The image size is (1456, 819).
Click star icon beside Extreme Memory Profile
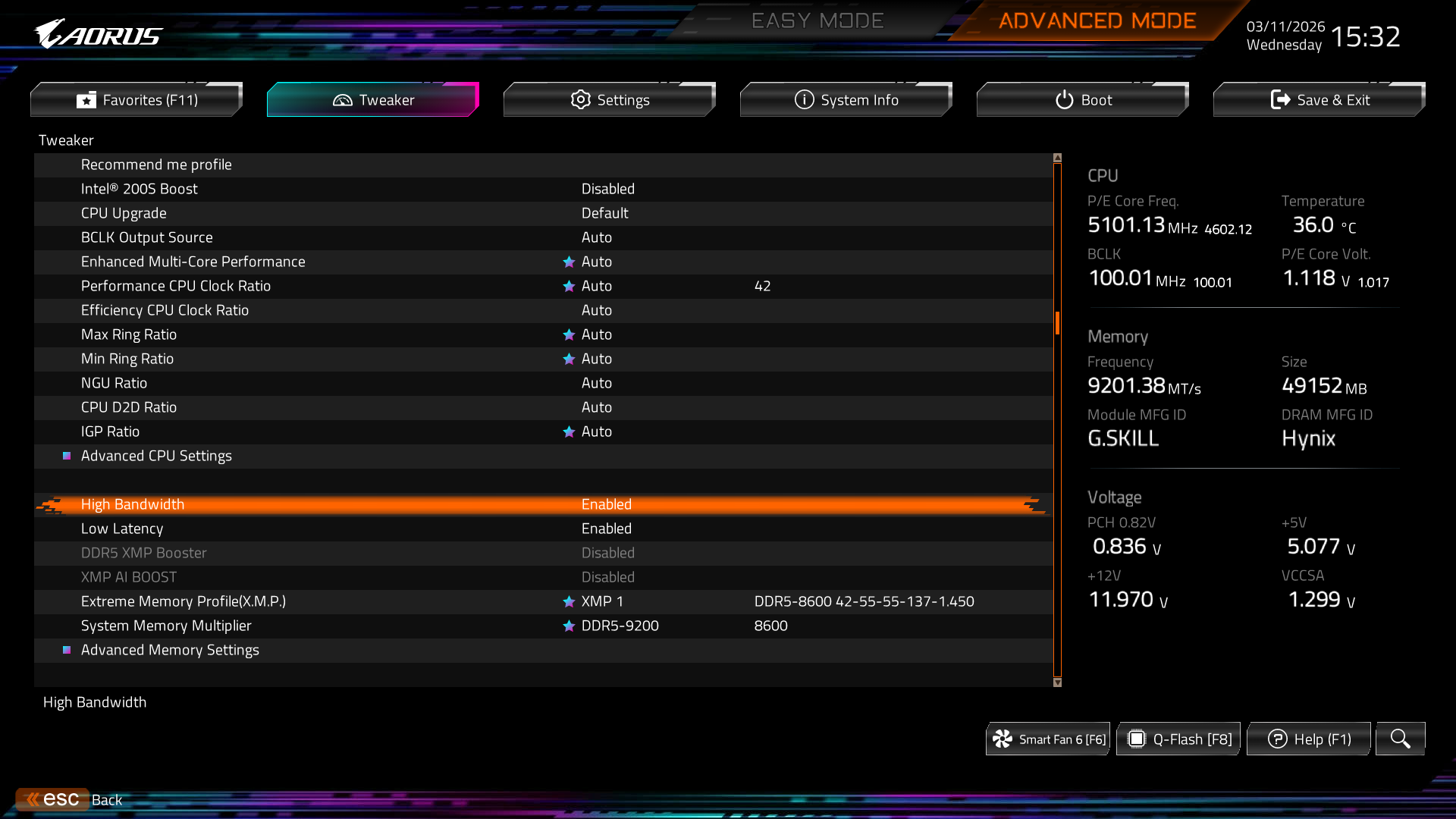tap(569, 601)
